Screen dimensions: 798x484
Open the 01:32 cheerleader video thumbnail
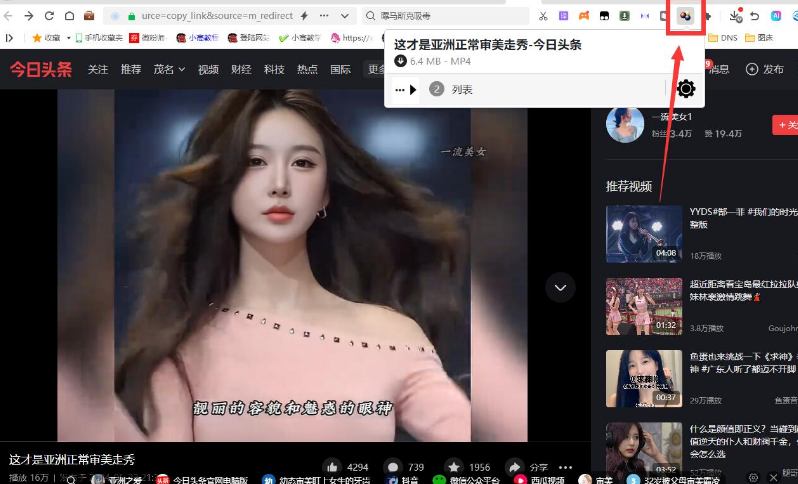[644, 306]
